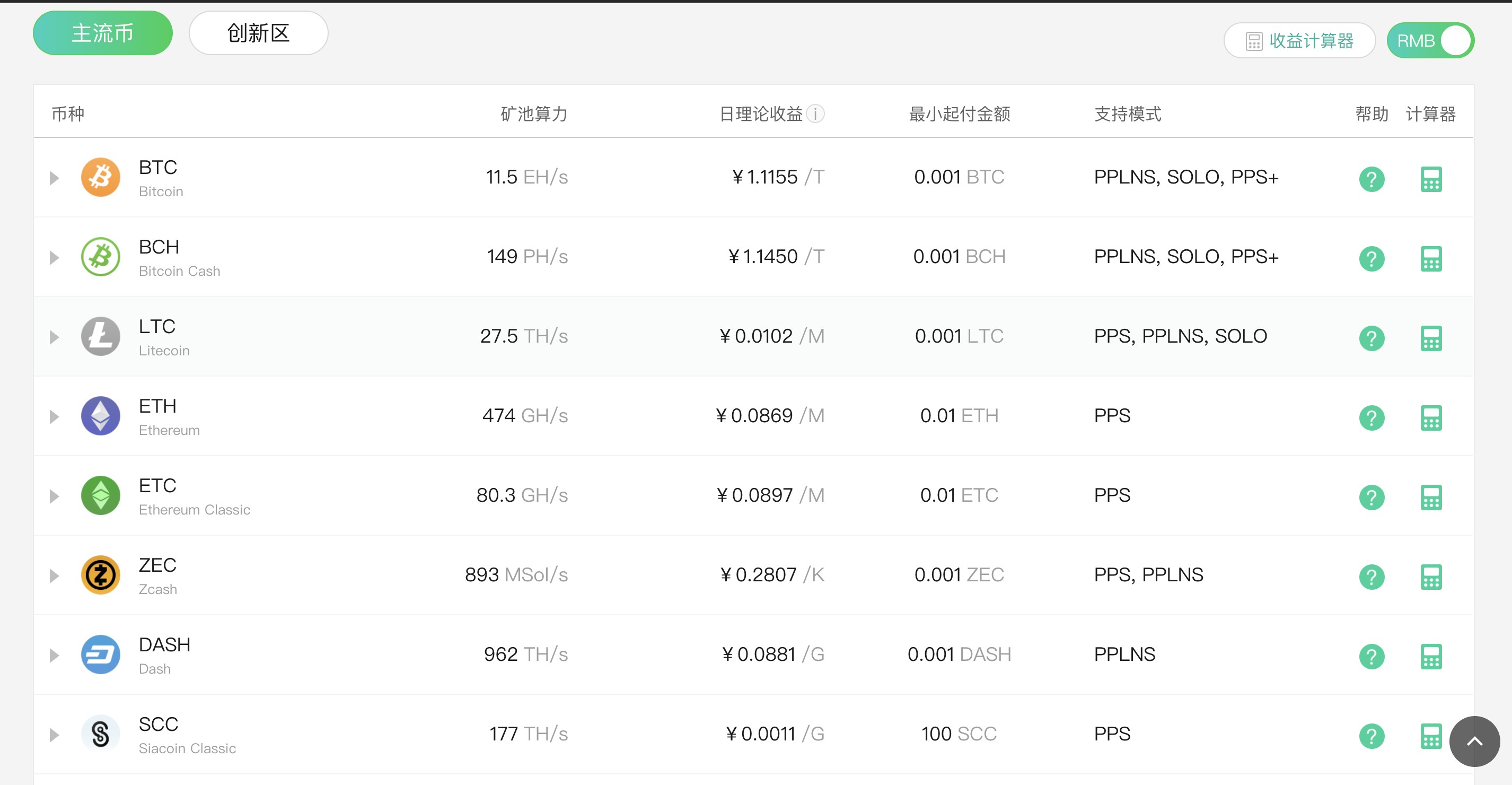Expand the LTC row details
Screen dimensions: 1512x785
point(54,337)
